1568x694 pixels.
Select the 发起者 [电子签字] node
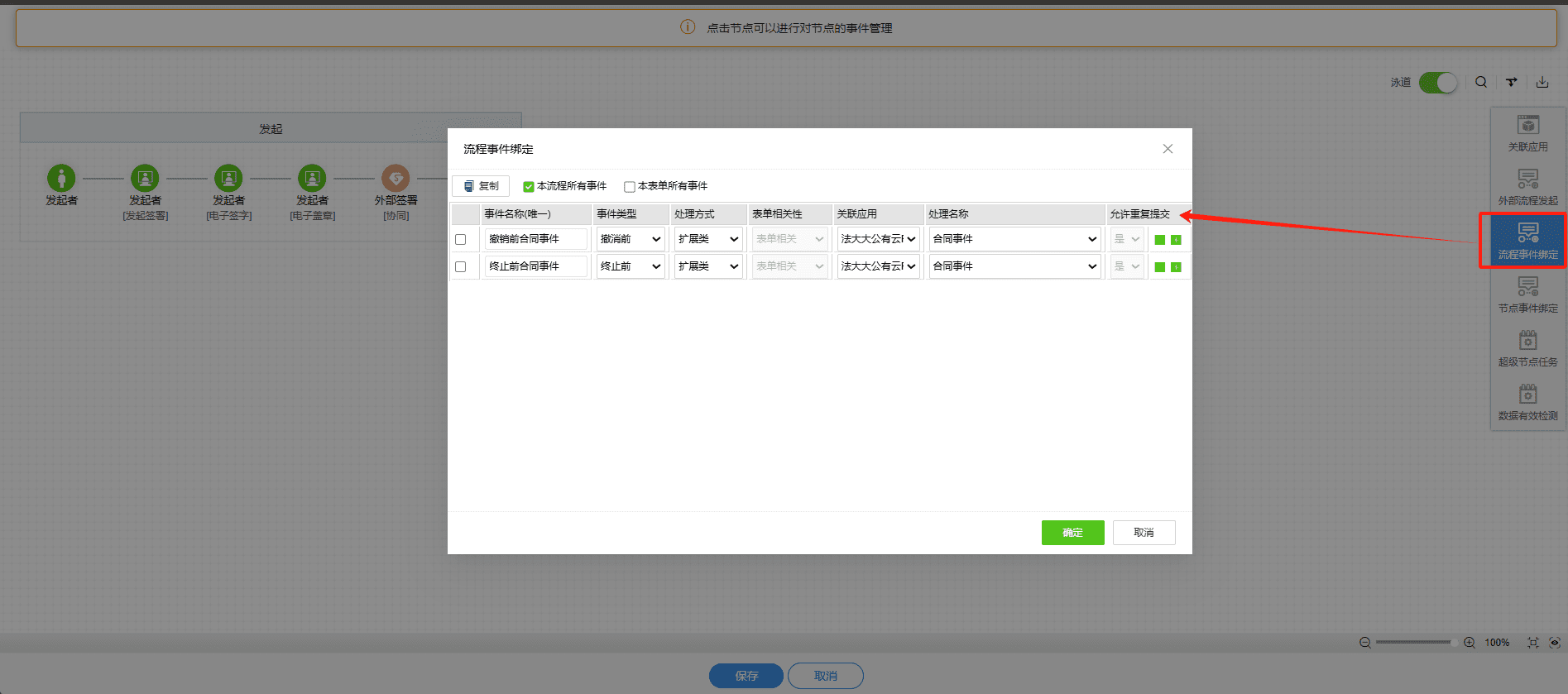[x=228, y=178]
